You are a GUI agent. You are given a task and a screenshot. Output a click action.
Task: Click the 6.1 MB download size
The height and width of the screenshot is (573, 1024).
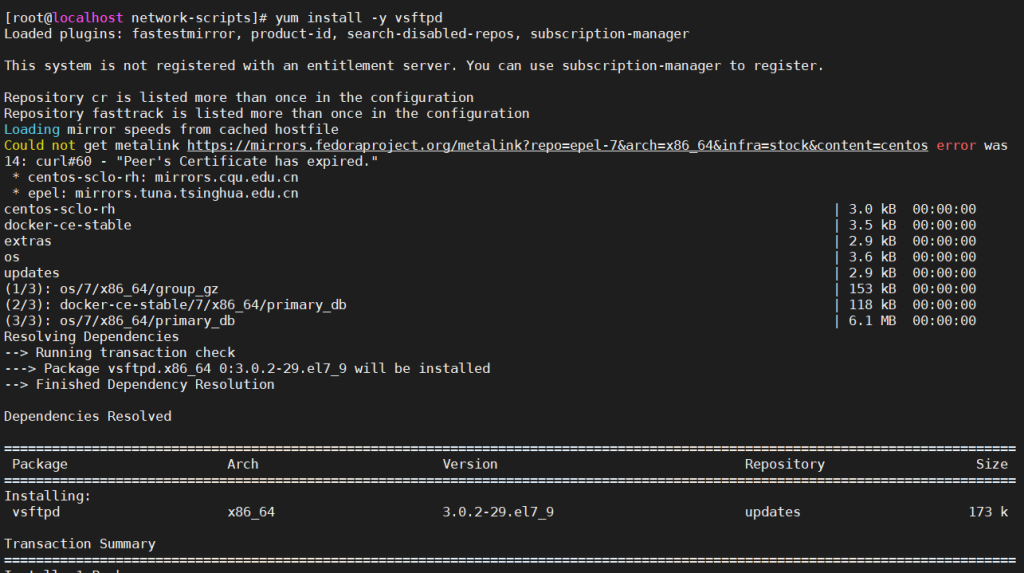874,321
